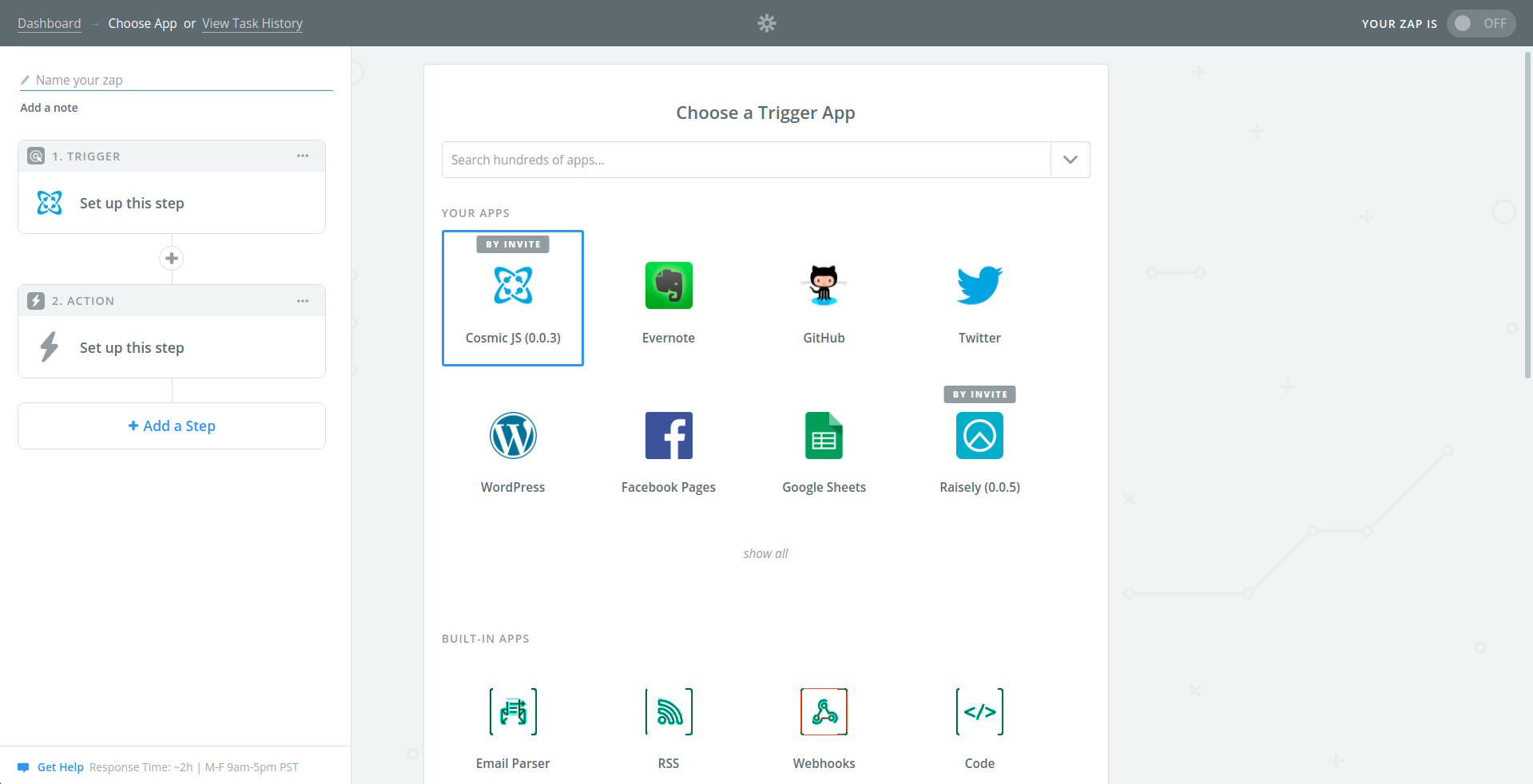The width and height of the screenshot is (1533, 784).
Task: Click the action step header bolt icon
Action: point(36,300)
